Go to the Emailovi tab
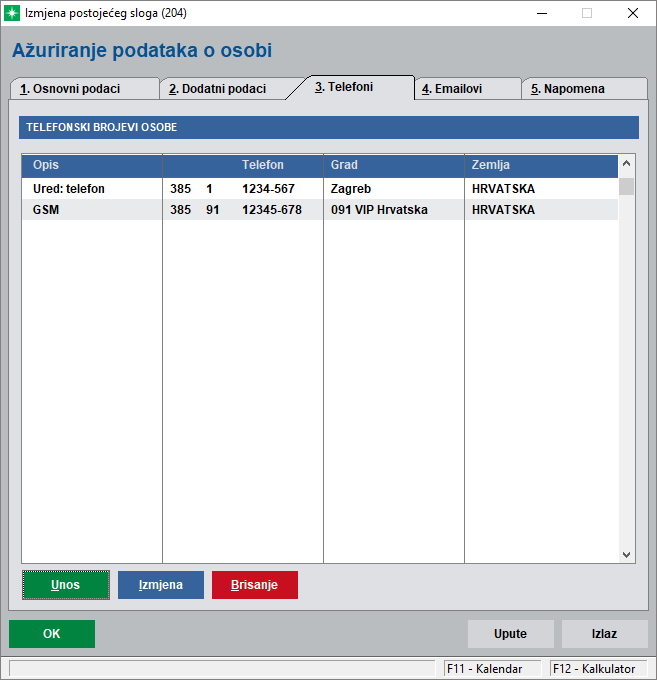657x680 pixels. coord(467,88)
